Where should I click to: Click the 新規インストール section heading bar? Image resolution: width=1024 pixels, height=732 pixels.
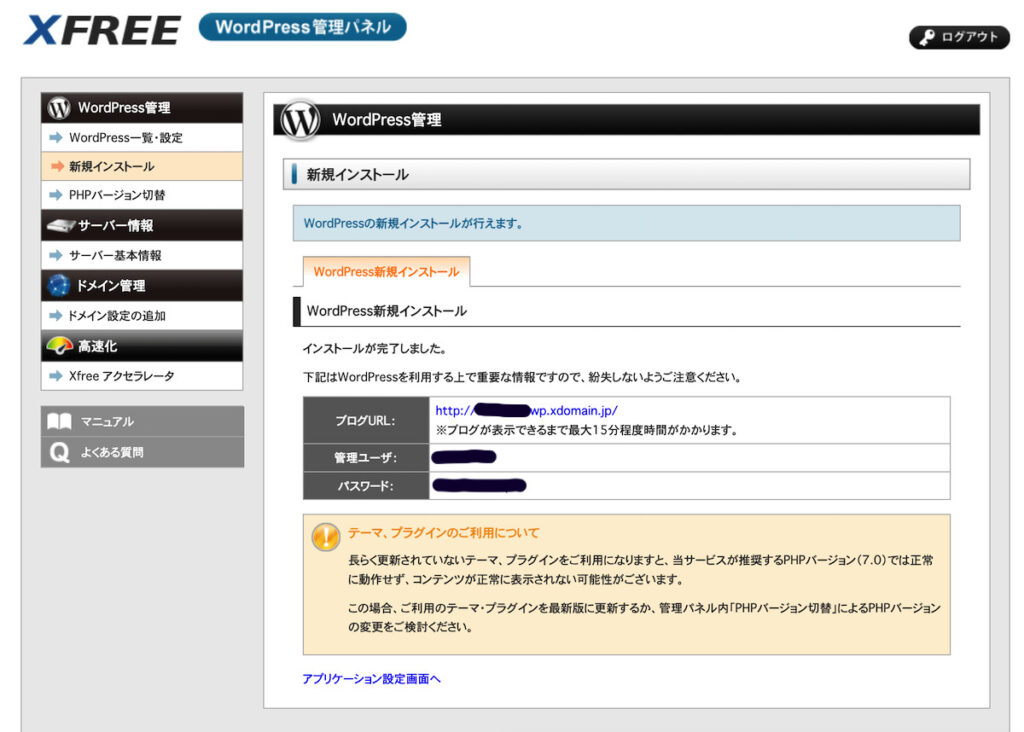click(626, 174)
